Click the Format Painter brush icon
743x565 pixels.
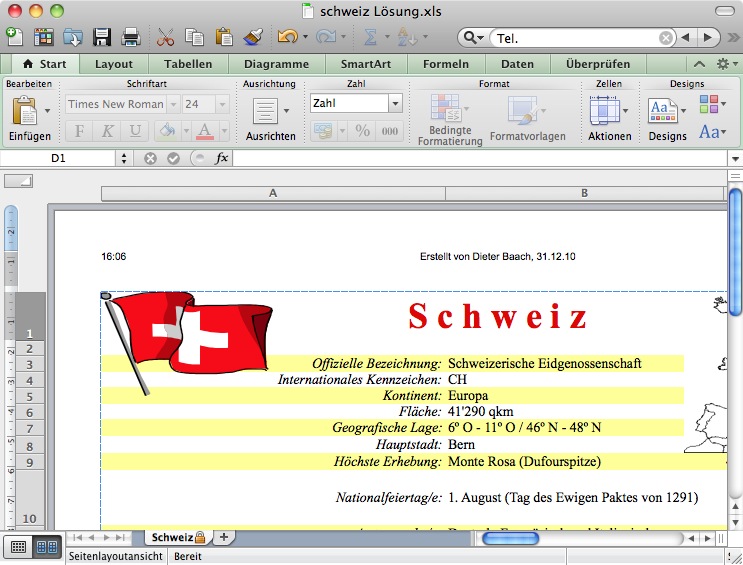pos(252,37)
